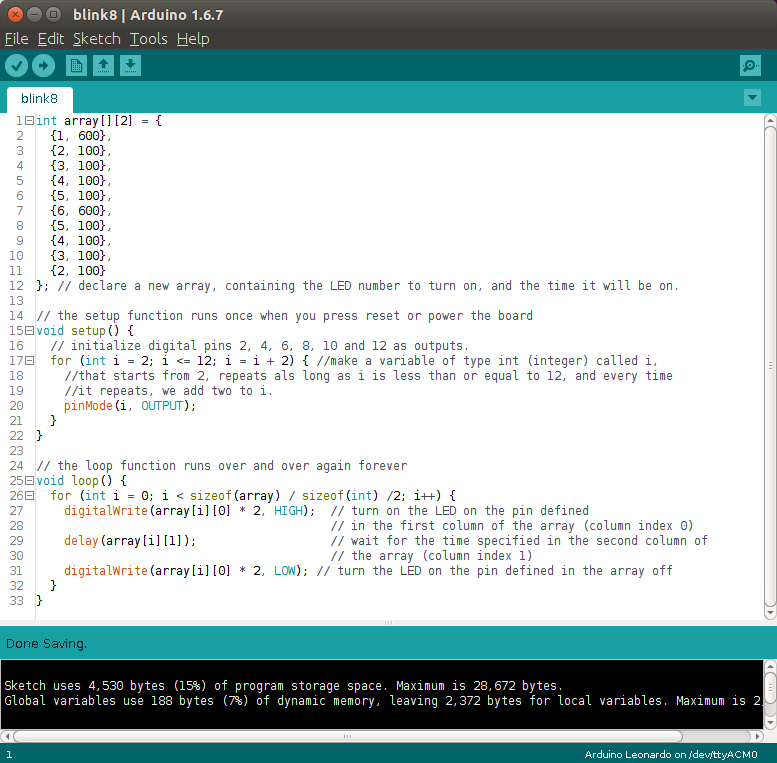777x763 pixels.
Task: Open the File menu
Action: pos(16,39)
